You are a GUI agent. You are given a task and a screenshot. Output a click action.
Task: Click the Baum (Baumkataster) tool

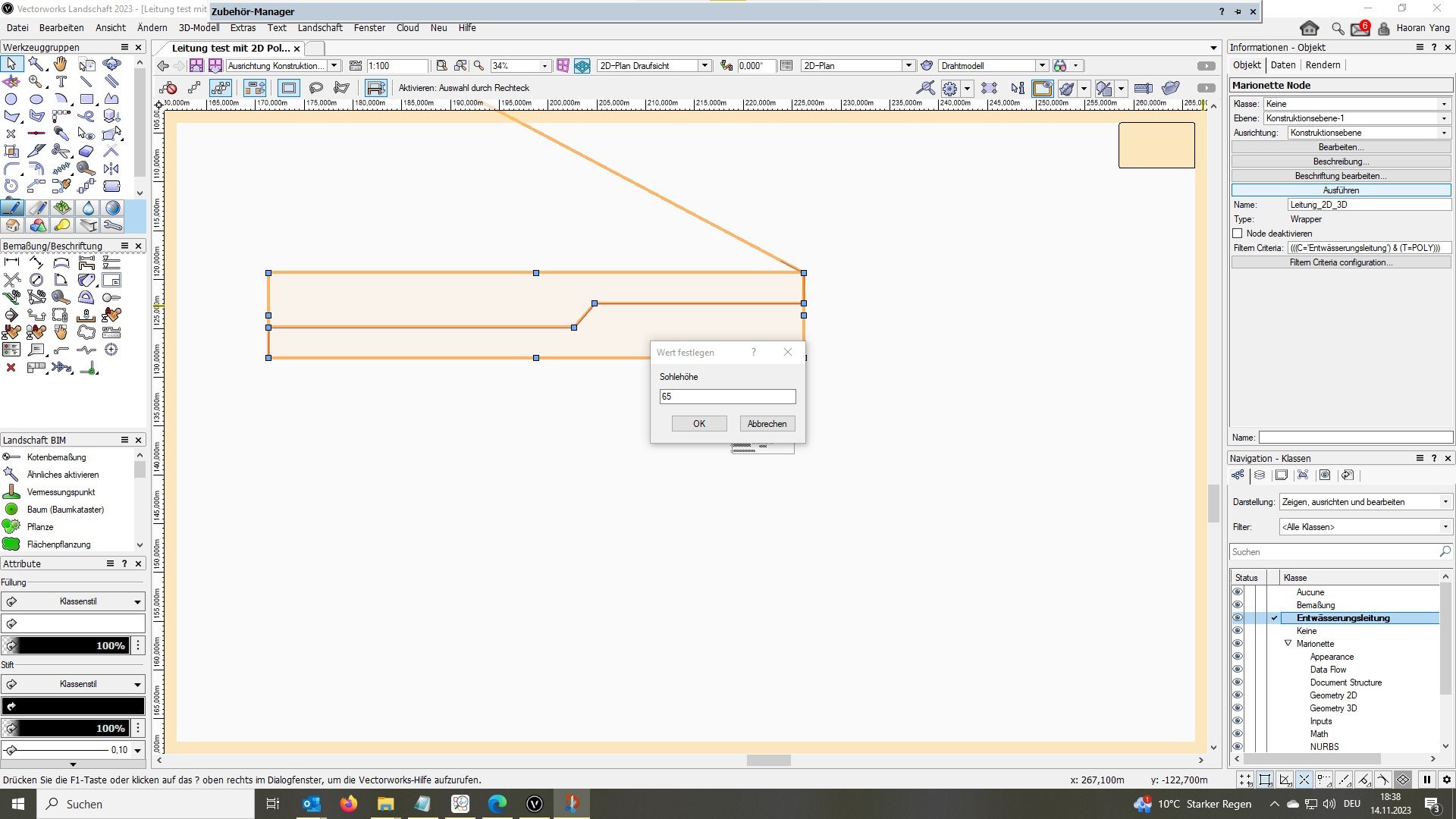point(65,510)
